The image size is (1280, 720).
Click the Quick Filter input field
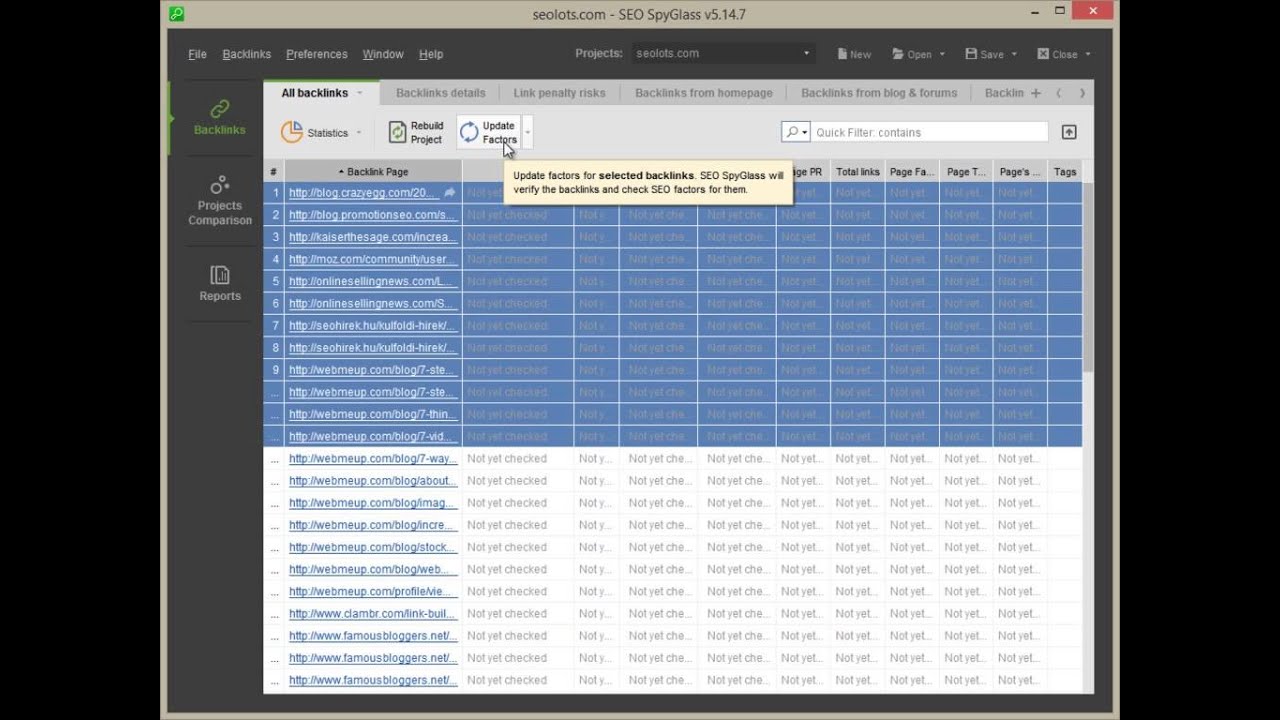coord(929,132)
